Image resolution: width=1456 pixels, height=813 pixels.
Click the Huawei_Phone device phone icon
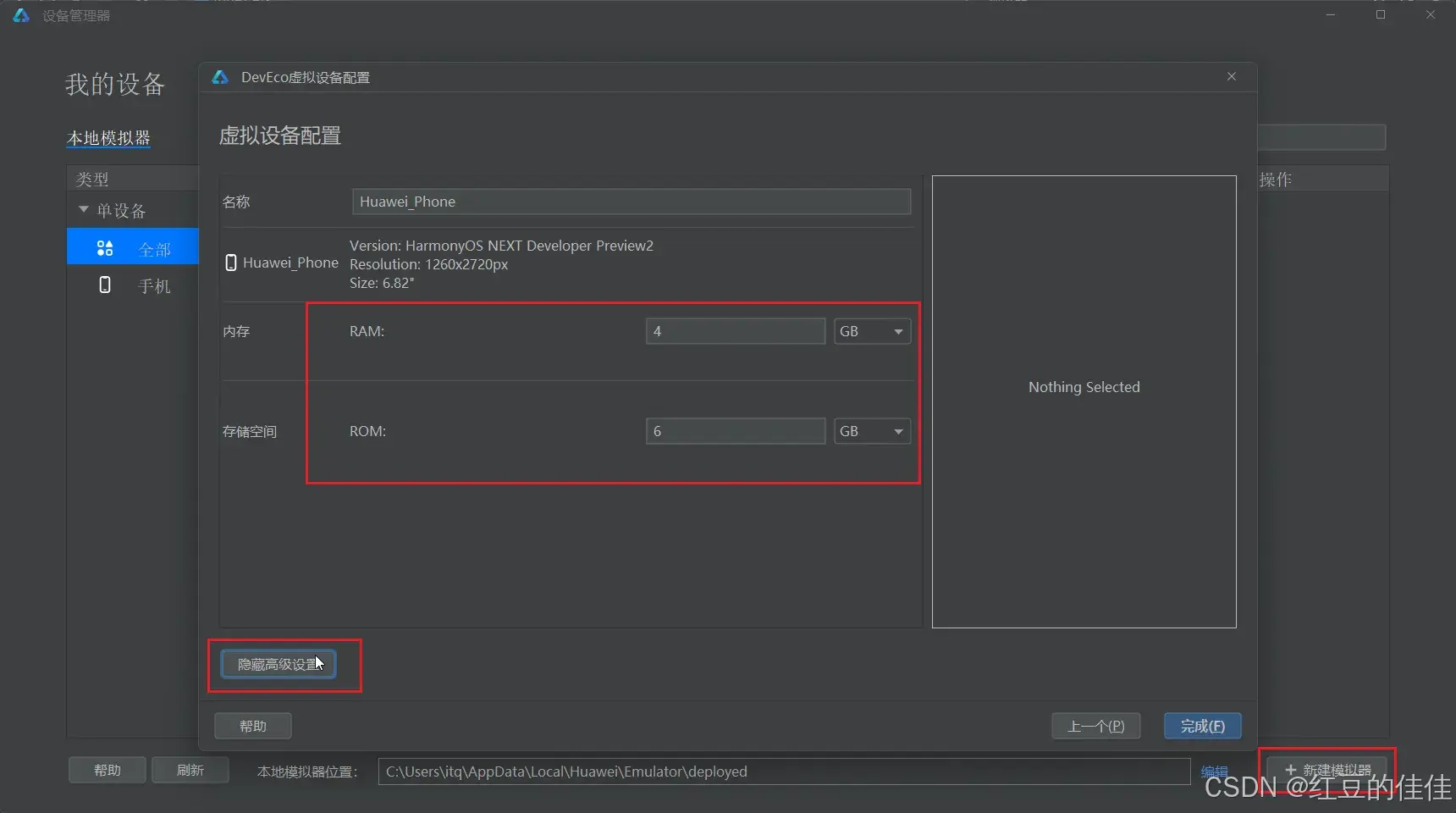click(231, 263)
